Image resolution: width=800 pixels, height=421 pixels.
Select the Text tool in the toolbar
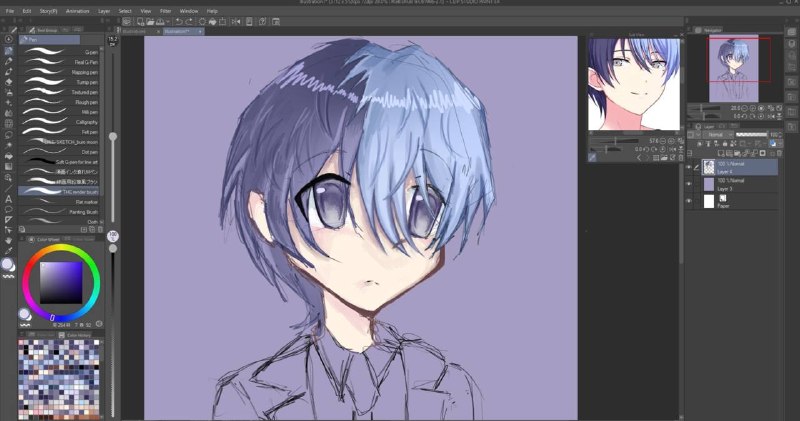click(8, 199)
